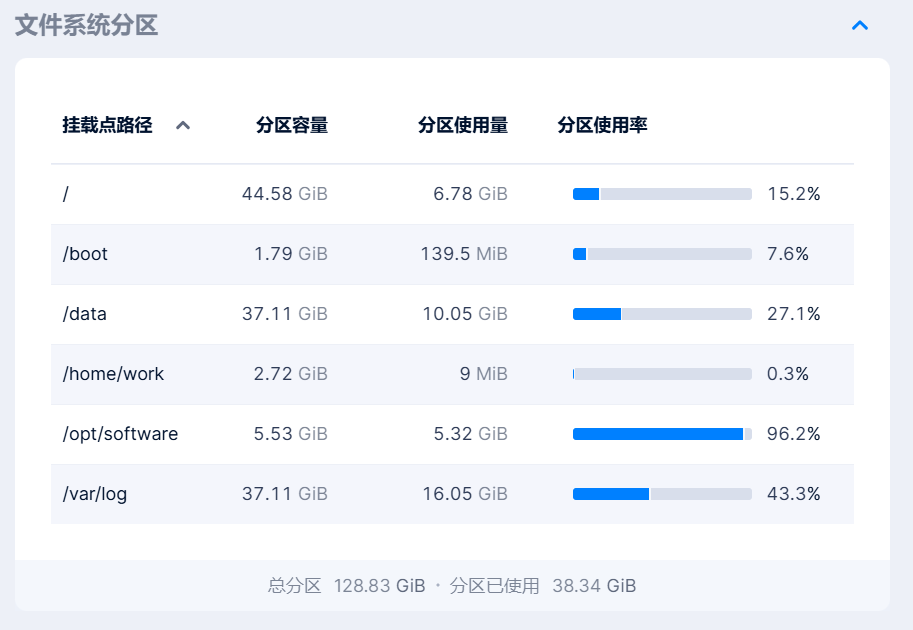Click the 15.2% usage bar for root

662,194
